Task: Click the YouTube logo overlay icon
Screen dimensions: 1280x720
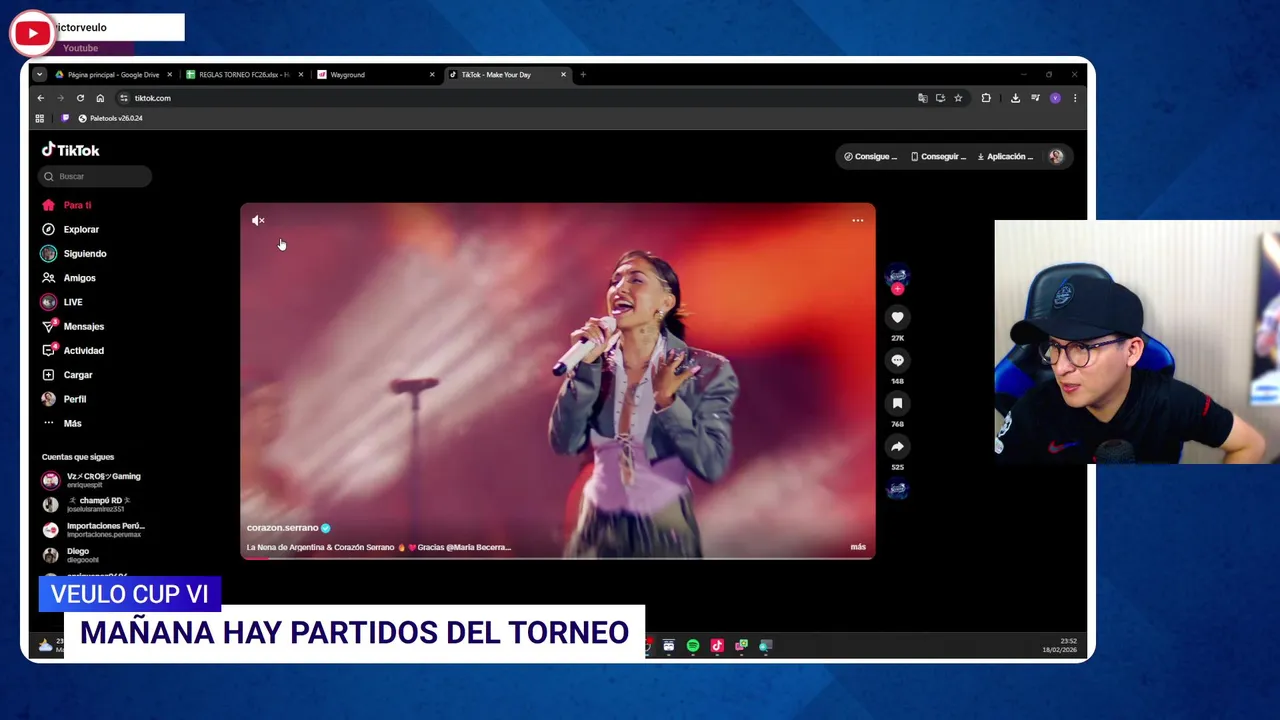Action: pos(32,33)
